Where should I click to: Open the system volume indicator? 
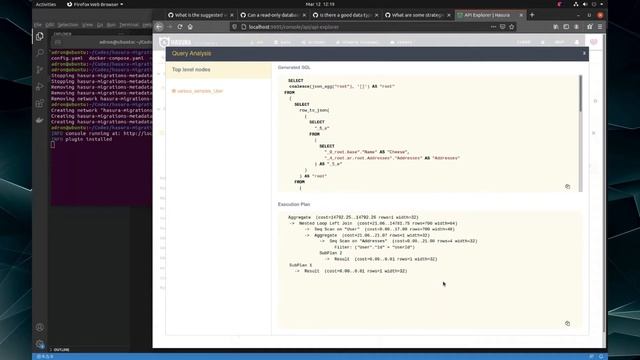click(x=584, y=4)
